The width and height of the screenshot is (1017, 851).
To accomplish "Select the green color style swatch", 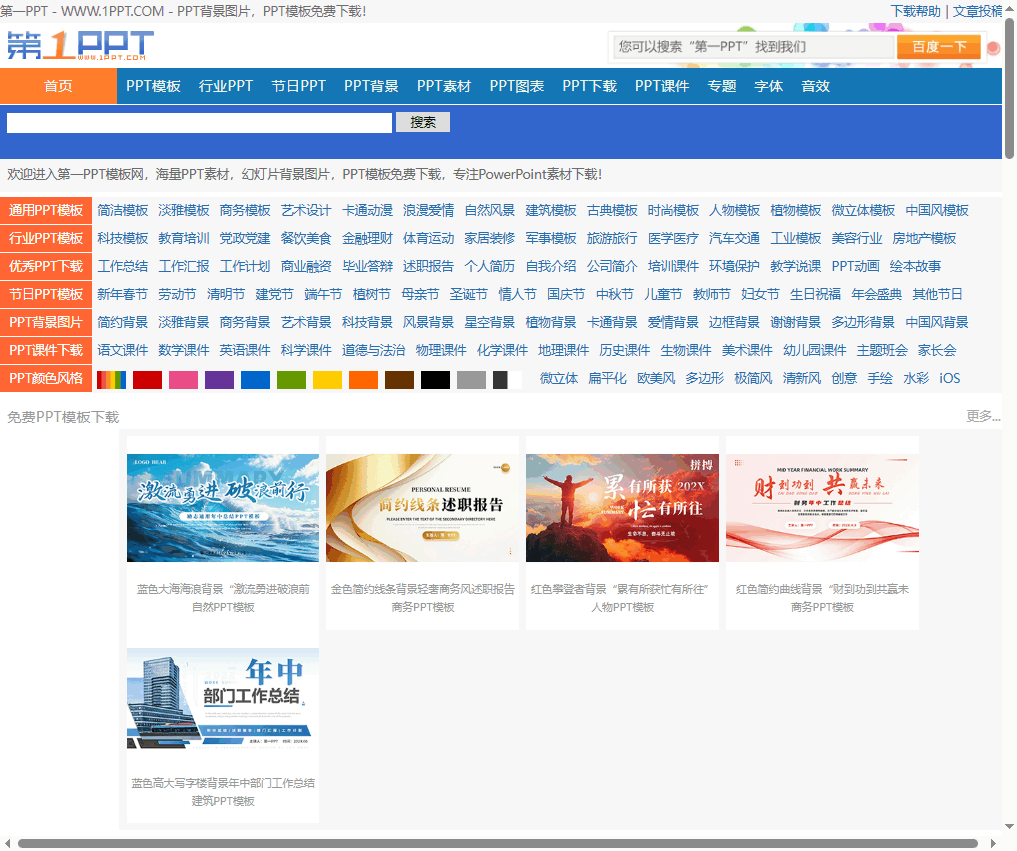I will [291, 379].
